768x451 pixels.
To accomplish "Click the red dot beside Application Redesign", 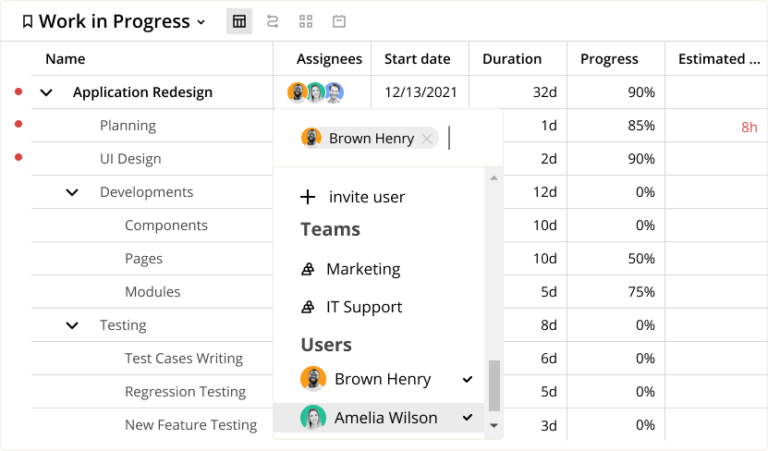I will pyautogui.click(x=19, y=92).
